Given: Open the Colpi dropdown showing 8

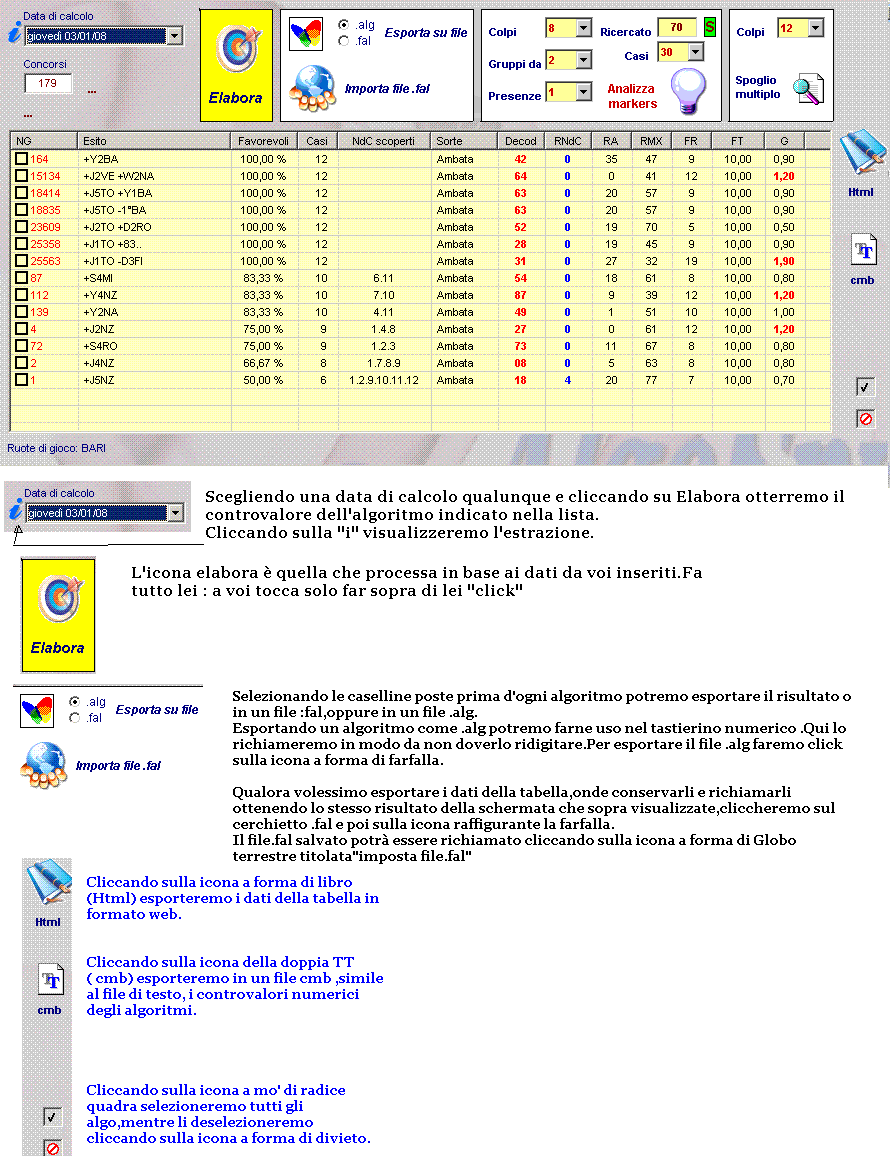Looking at the screenshot, I should 583,28.
